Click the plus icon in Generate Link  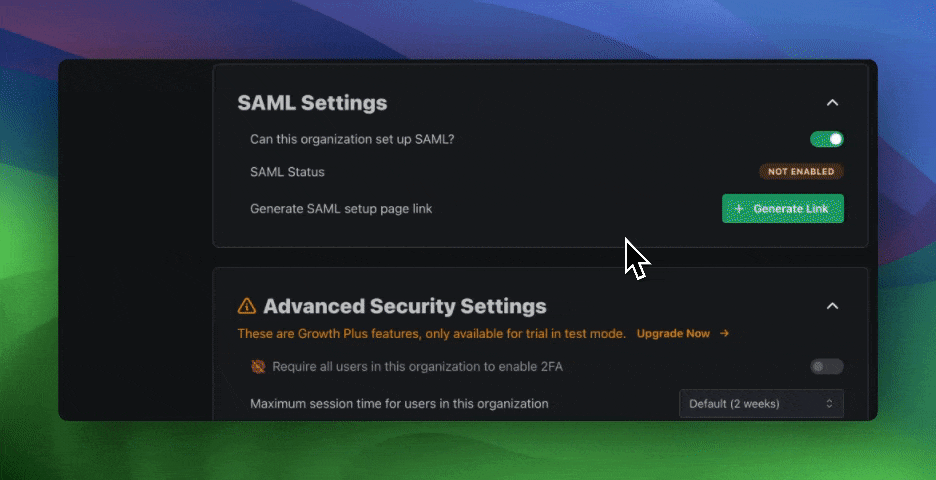[739, 209]
